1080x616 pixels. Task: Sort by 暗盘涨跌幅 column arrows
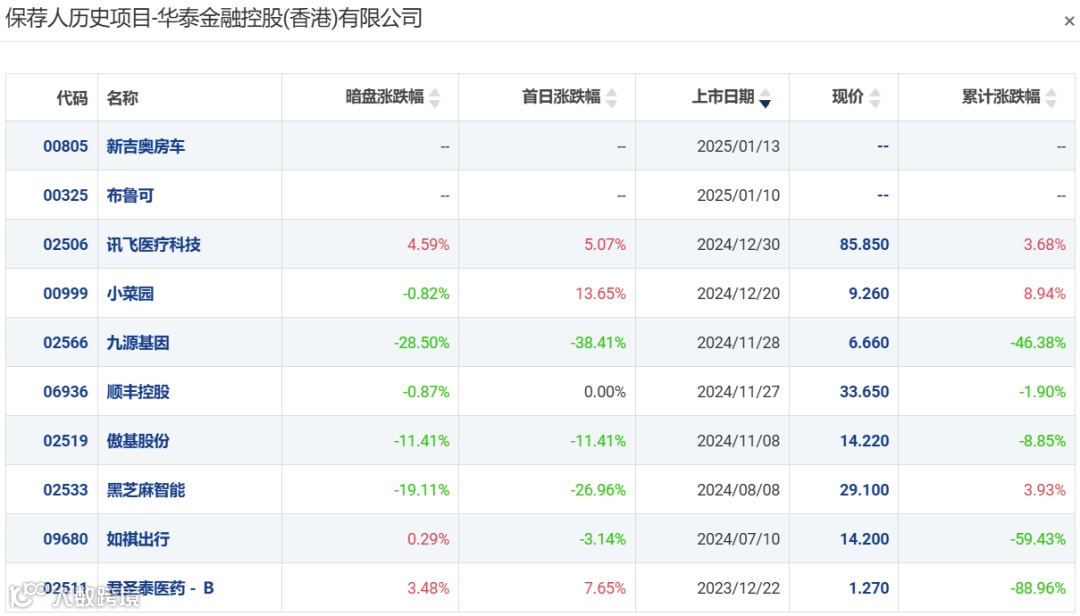coord(435,98)
